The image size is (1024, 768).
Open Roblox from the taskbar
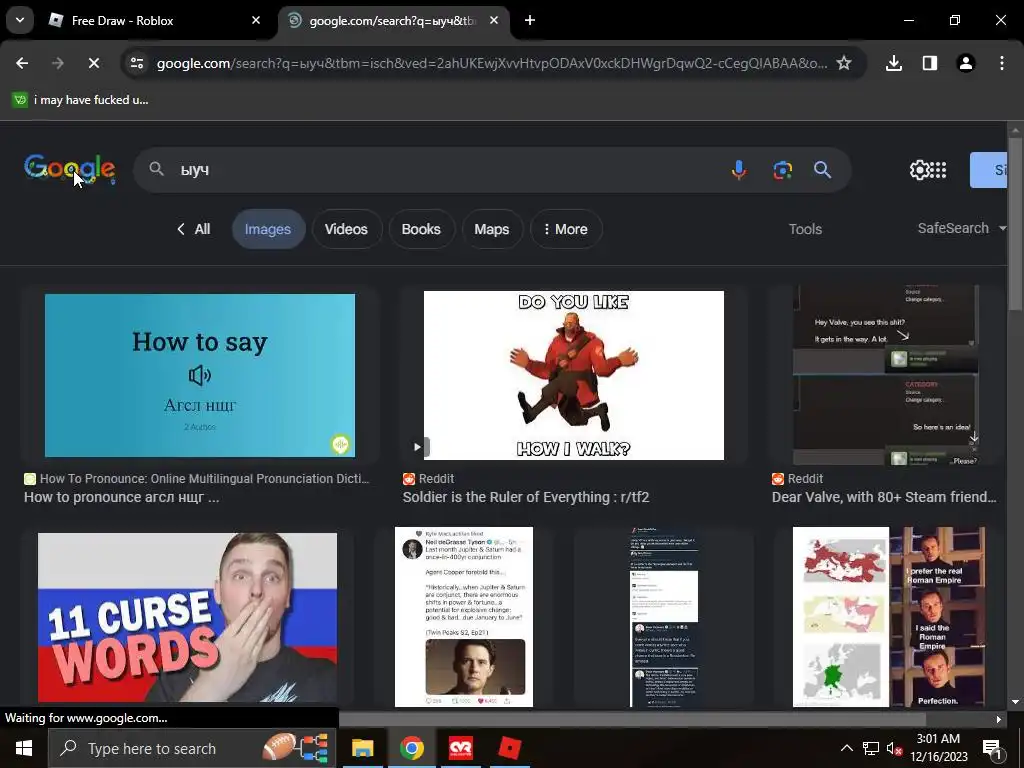[x=509, y=748]
